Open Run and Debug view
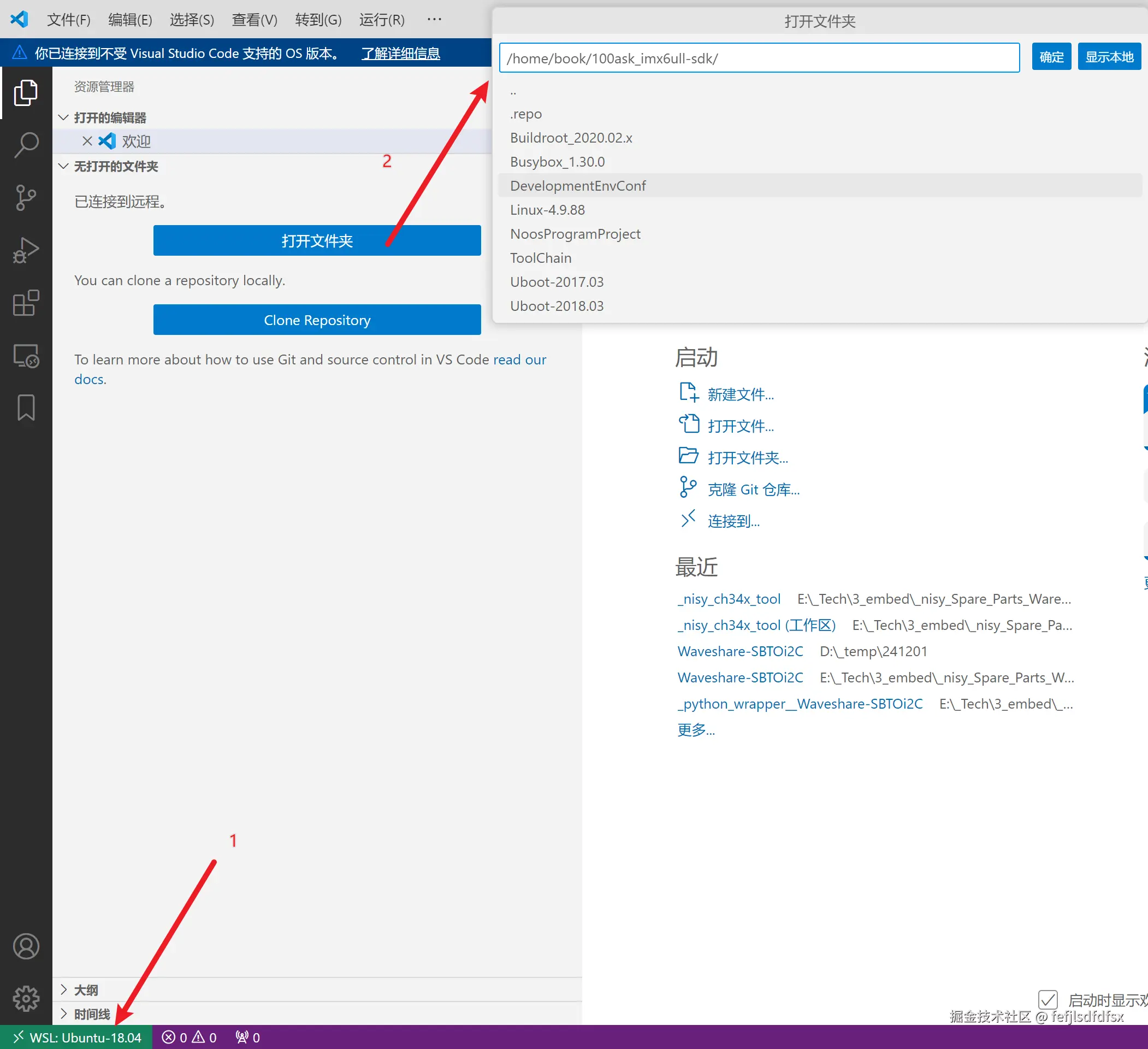The height and width of the screenshot is (1049, 1148). point(26,250)
